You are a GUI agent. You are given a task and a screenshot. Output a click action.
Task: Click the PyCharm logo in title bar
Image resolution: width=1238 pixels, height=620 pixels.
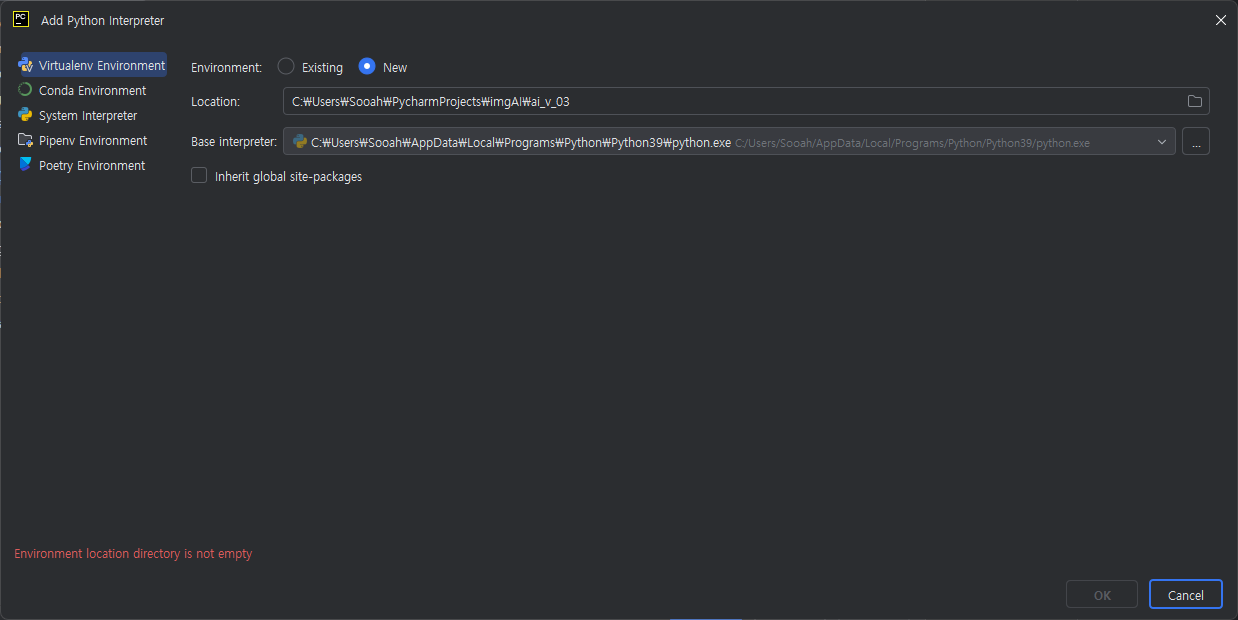(x=21, y=19)
